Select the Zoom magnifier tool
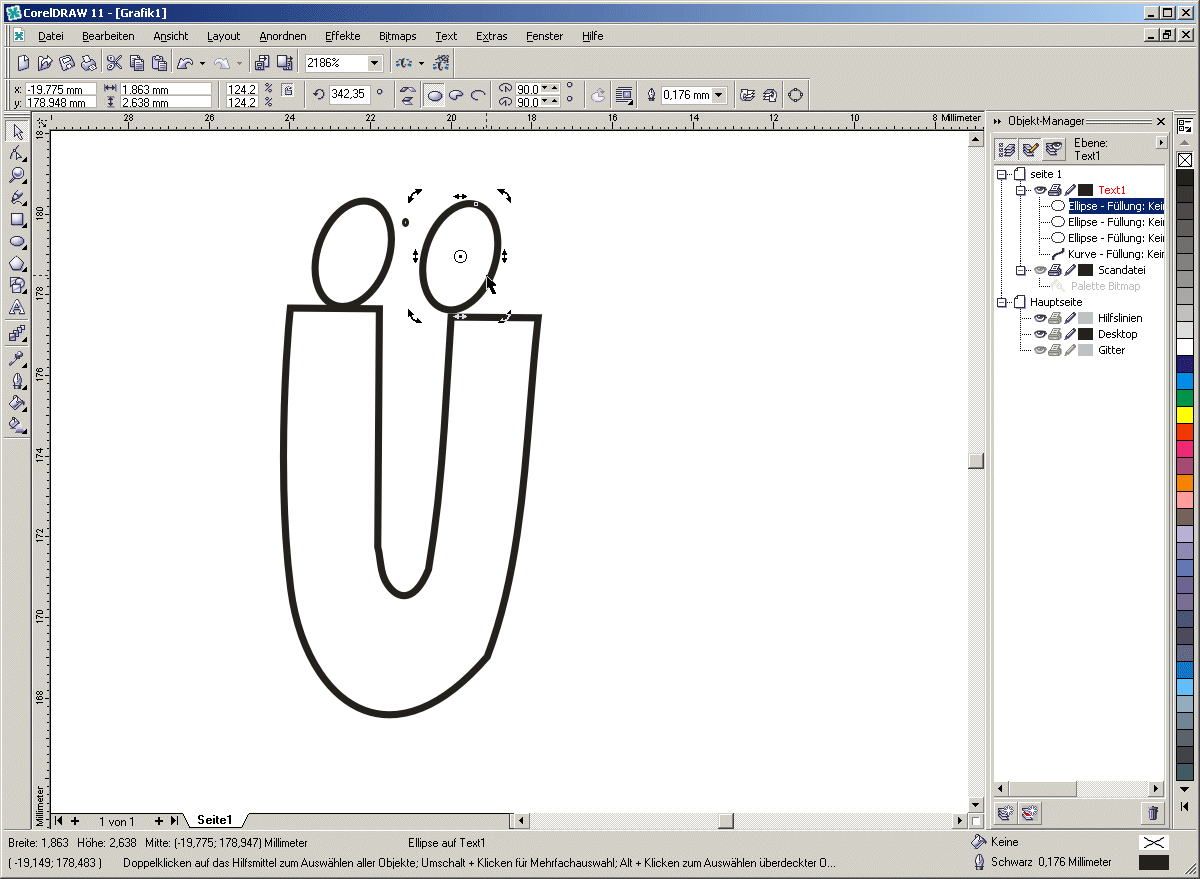 point(17,176)
